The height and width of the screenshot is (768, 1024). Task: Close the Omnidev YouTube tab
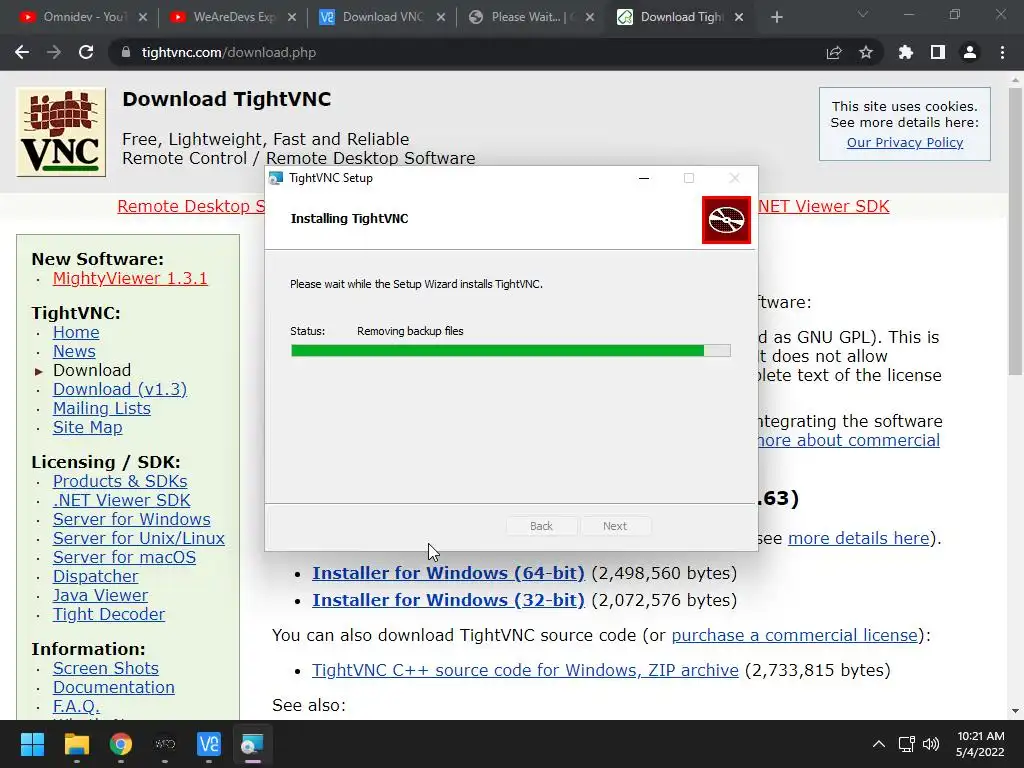coord(143,17)
